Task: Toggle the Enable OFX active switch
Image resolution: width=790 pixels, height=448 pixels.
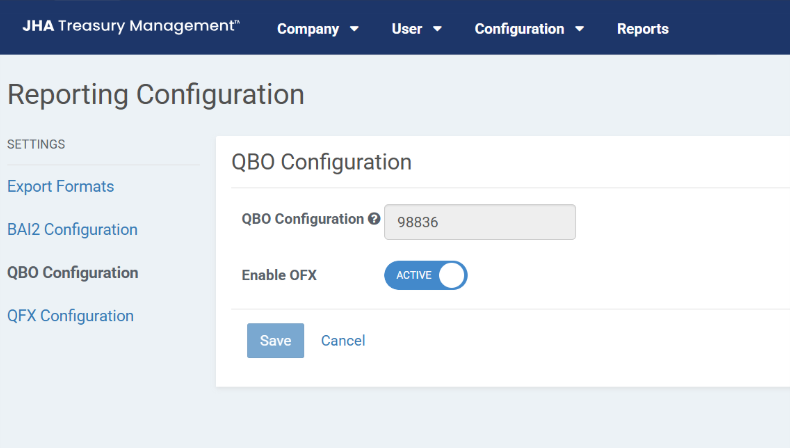Action: coord(426,275)
